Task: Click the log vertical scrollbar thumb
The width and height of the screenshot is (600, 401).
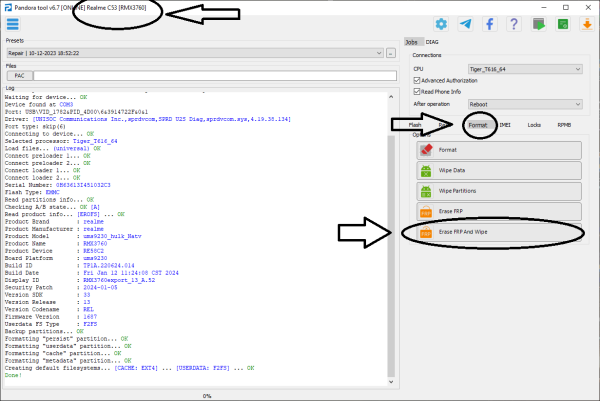Action: pos(391,256)
